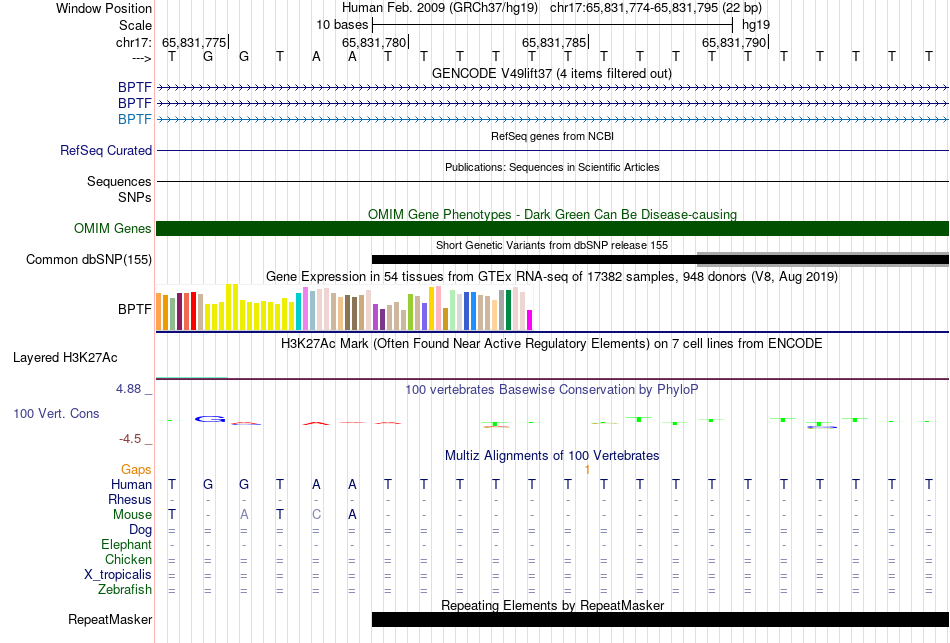Click the dark green OMIM Genes bar
The width and height of the screenshot is (950, 643).
tap(552, 228)
